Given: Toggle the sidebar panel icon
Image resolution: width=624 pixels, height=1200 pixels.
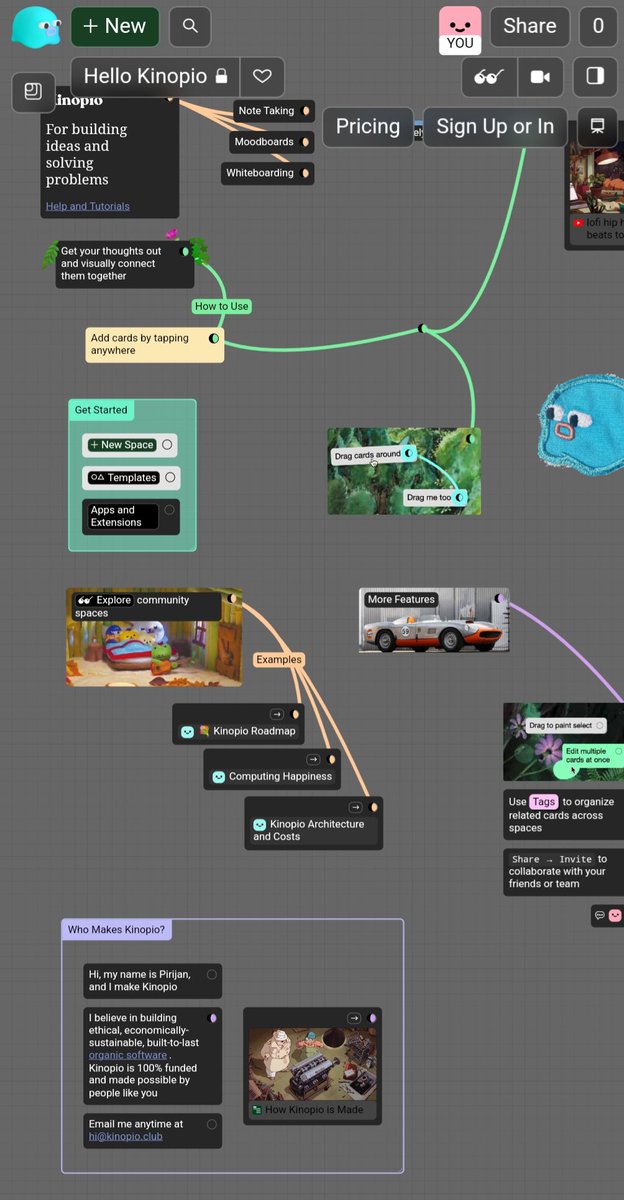Looking at the screenshot, I should pos(595,77).
